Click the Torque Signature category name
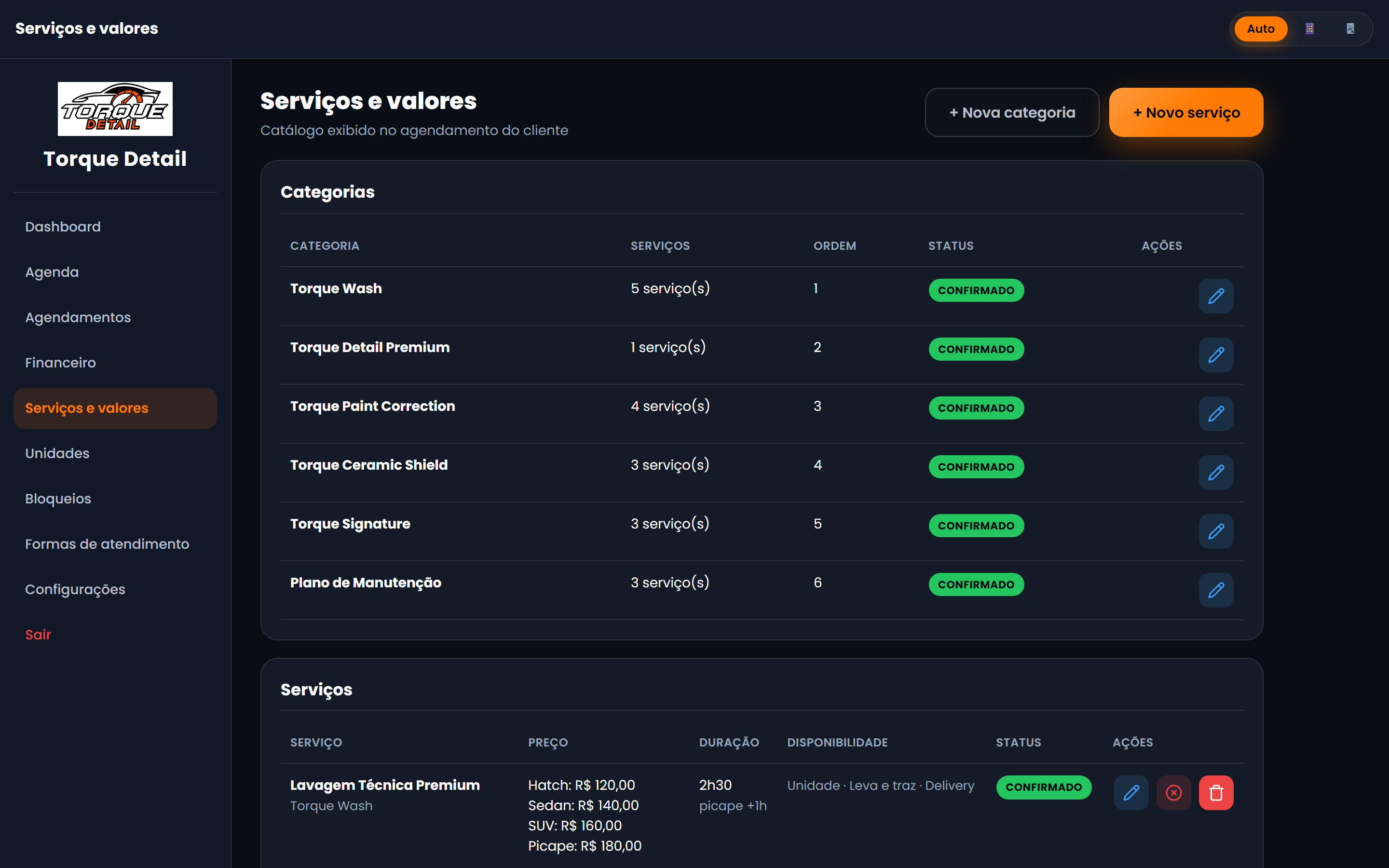This screenshot has height=868, width=1389. [x=350, y=524]
